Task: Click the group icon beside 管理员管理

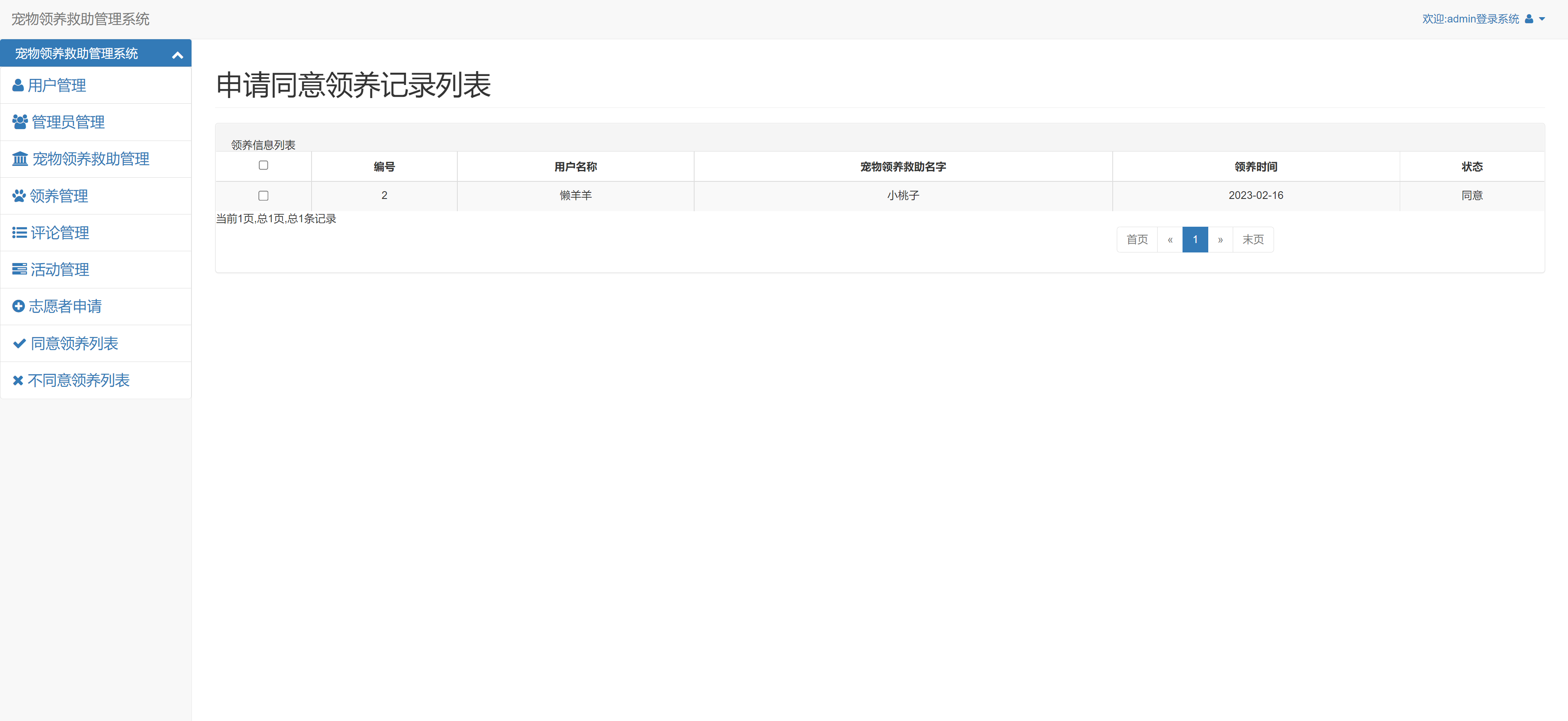Action: point(20,122)
